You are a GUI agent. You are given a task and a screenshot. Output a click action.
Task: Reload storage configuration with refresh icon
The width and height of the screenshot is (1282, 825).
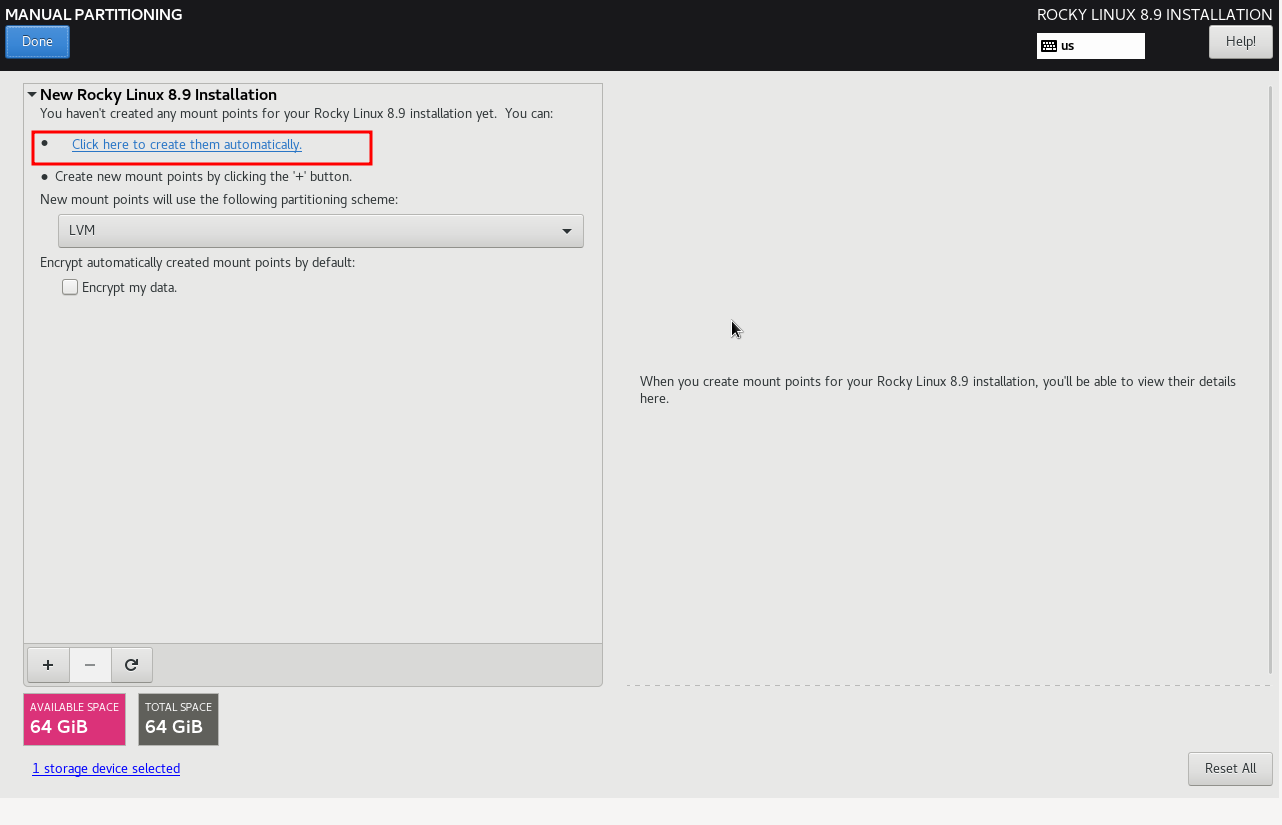(x=131, y=665)
